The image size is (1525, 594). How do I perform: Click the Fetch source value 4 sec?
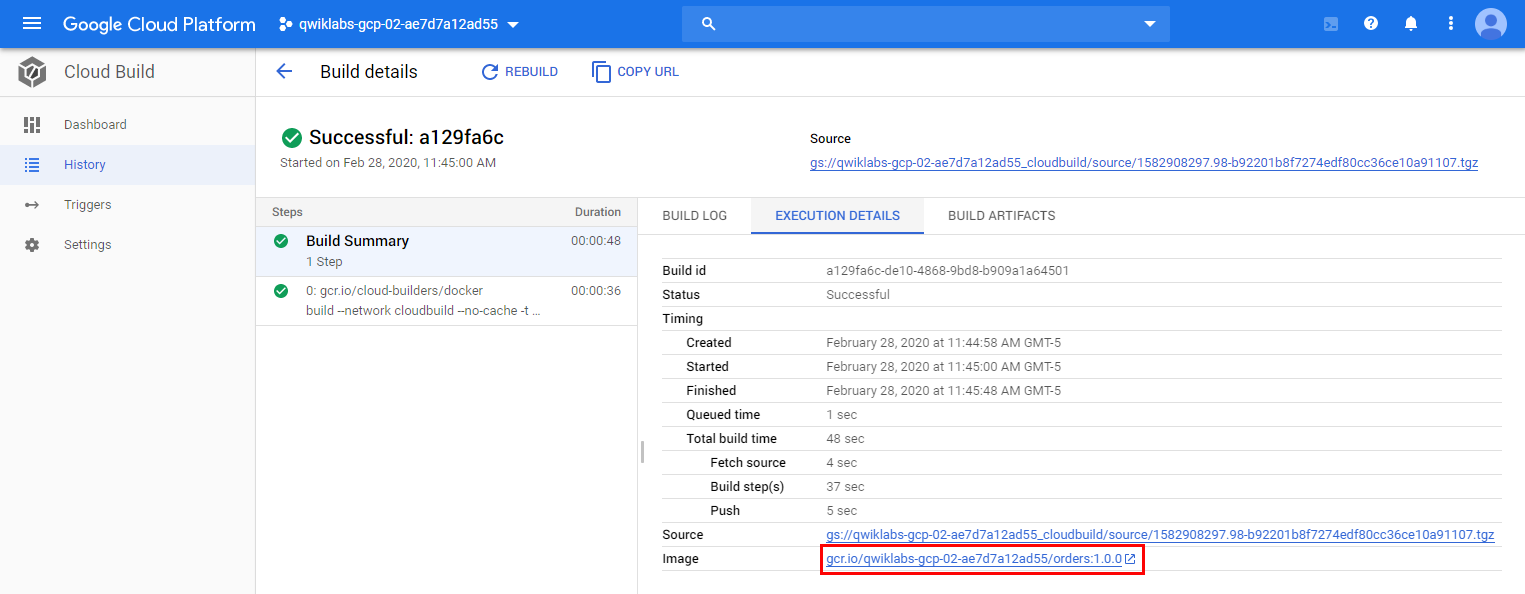coord(842,463)
